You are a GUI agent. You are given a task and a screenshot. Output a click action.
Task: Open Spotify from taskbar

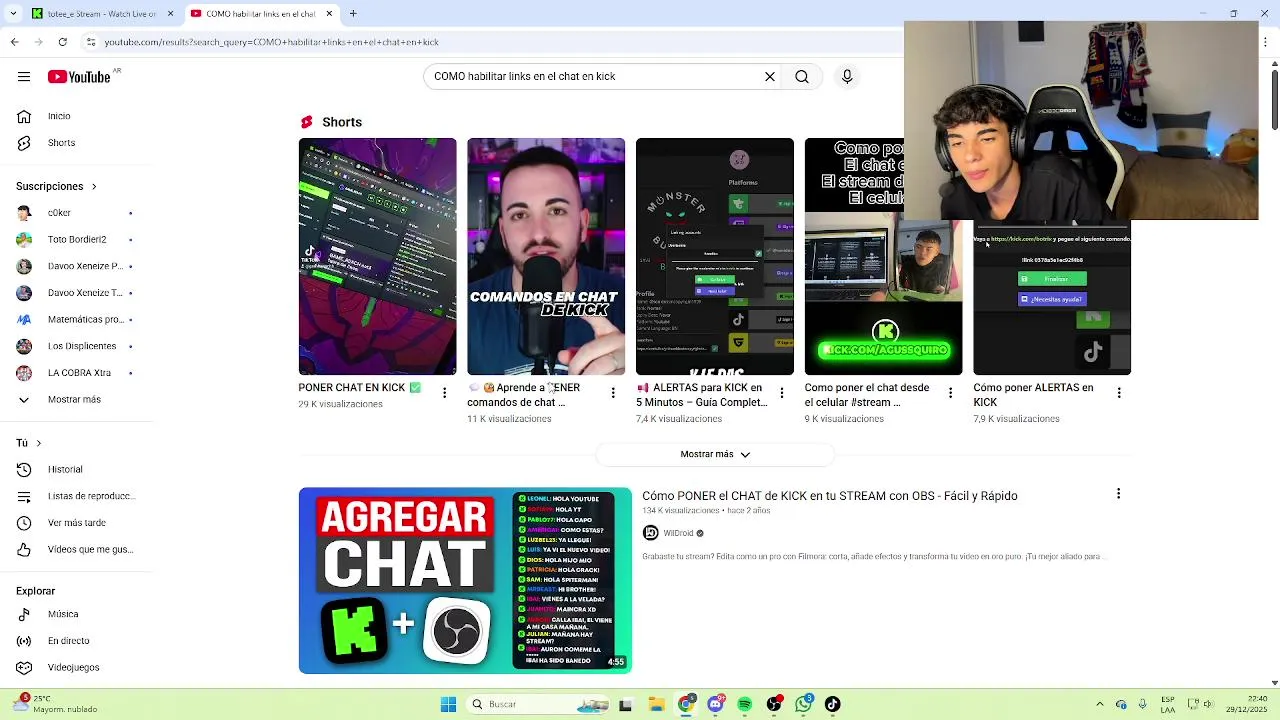pos(745,704)
